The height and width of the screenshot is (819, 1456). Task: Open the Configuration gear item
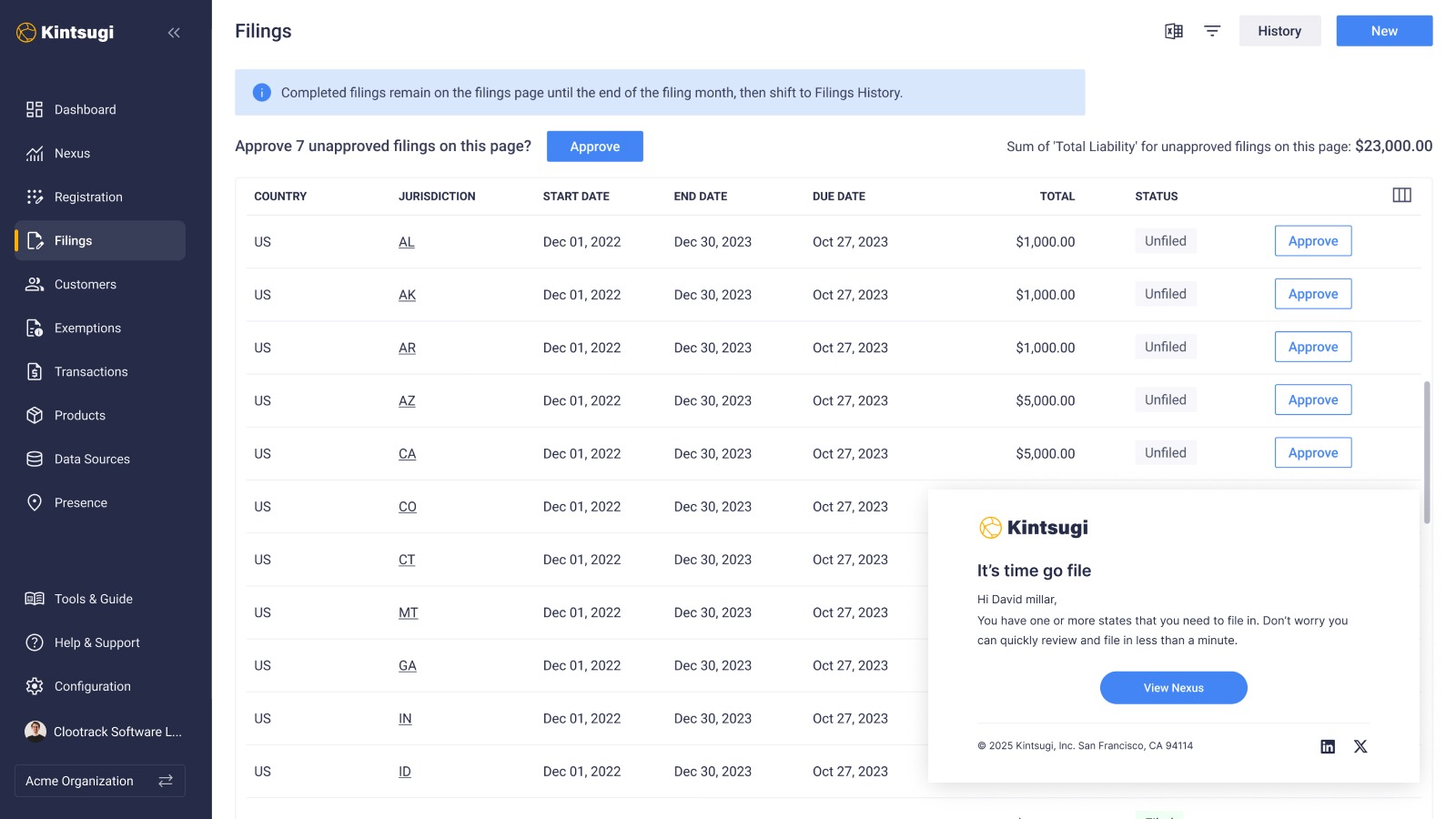pyautogui.click(x=92, y=686)
